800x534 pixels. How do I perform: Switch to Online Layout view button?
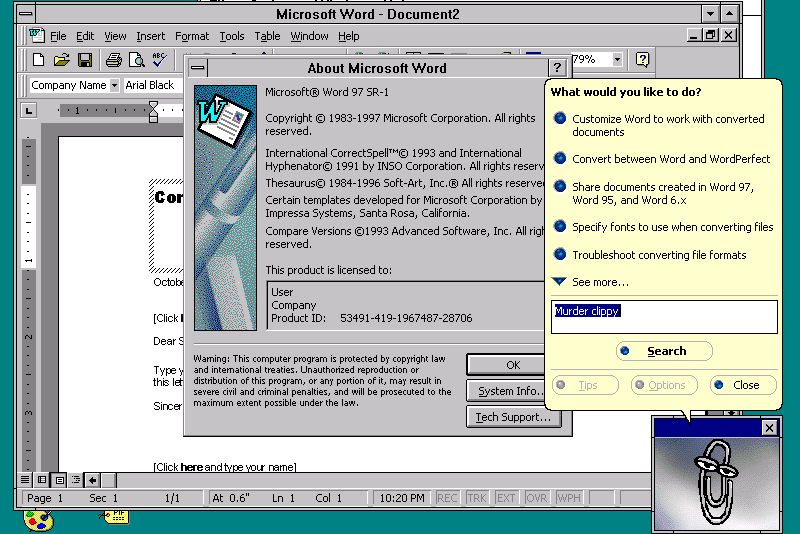[x=42, y=479]
